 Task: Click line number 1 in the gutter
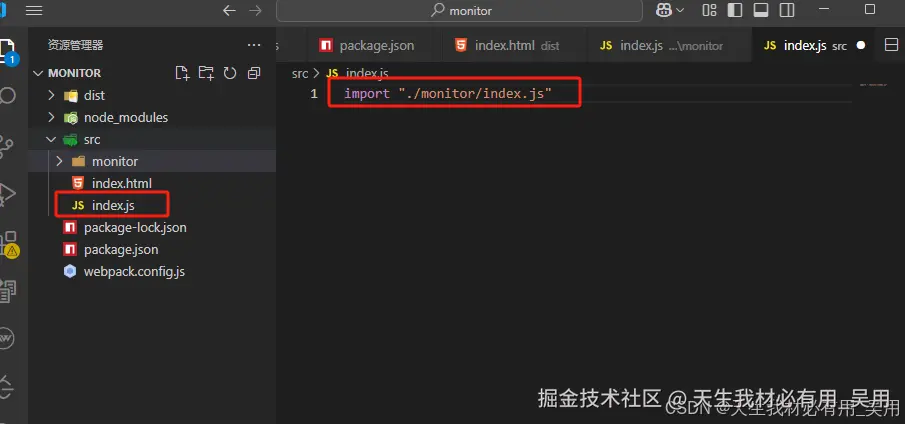[x=313, y=93]
